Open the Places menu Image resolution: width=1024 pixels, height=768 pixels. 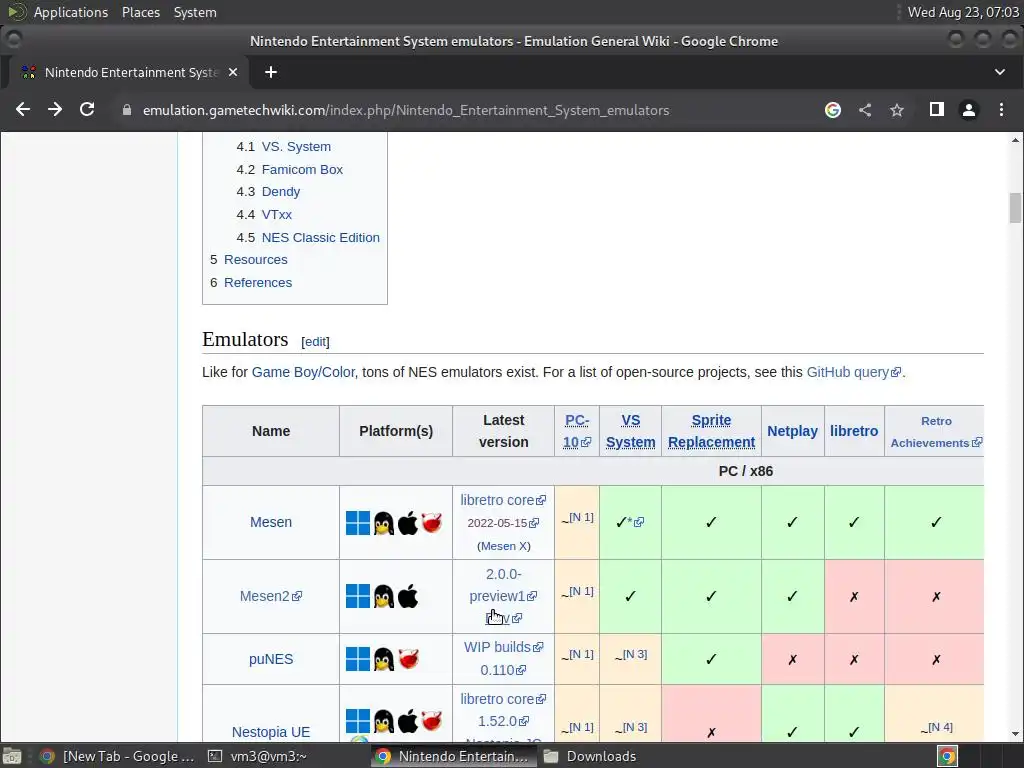(141, 12)
